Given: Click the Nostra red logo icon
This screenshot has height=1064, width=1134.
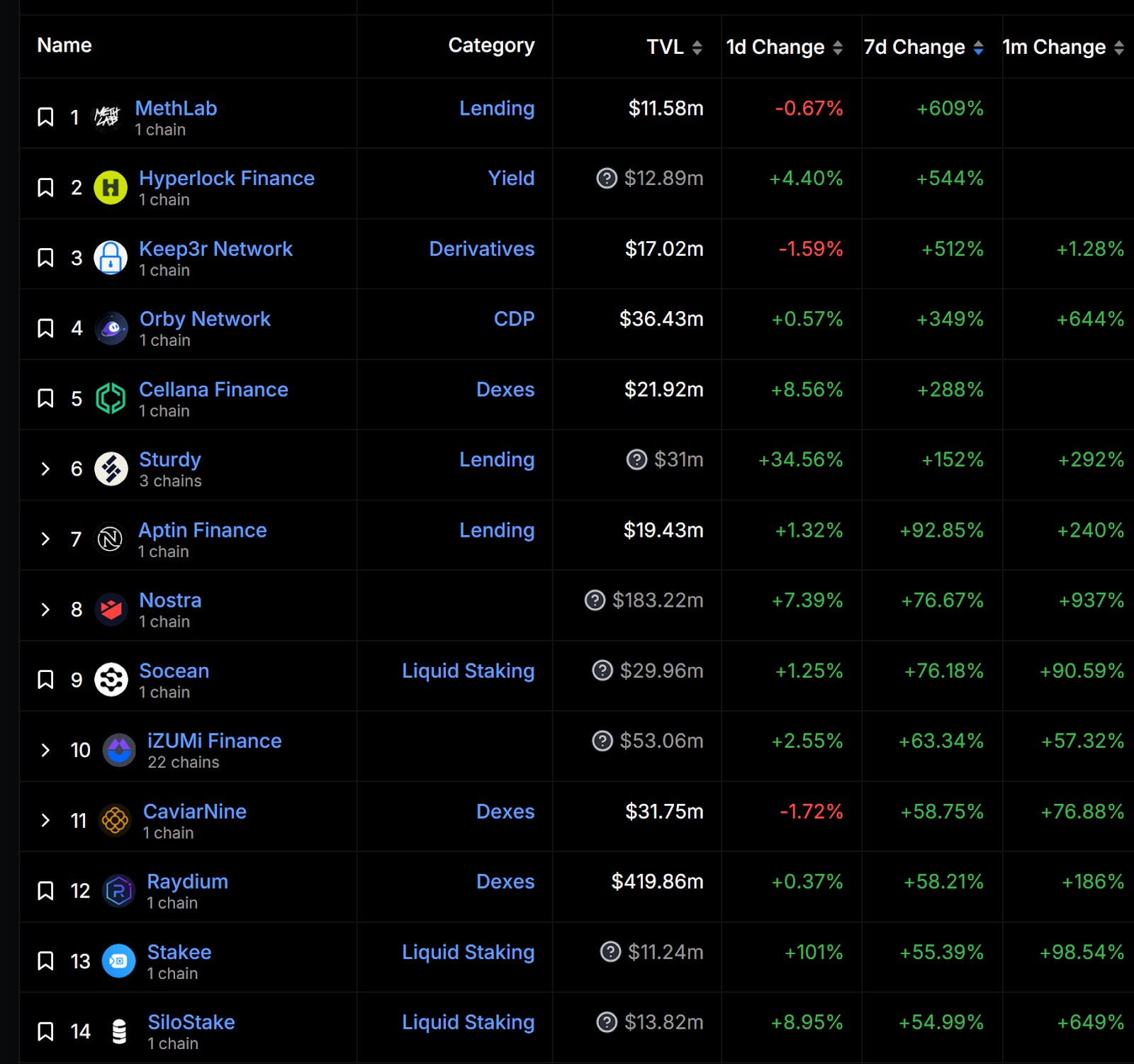Looking at the screenshot, I should click(x=111, y=610).
